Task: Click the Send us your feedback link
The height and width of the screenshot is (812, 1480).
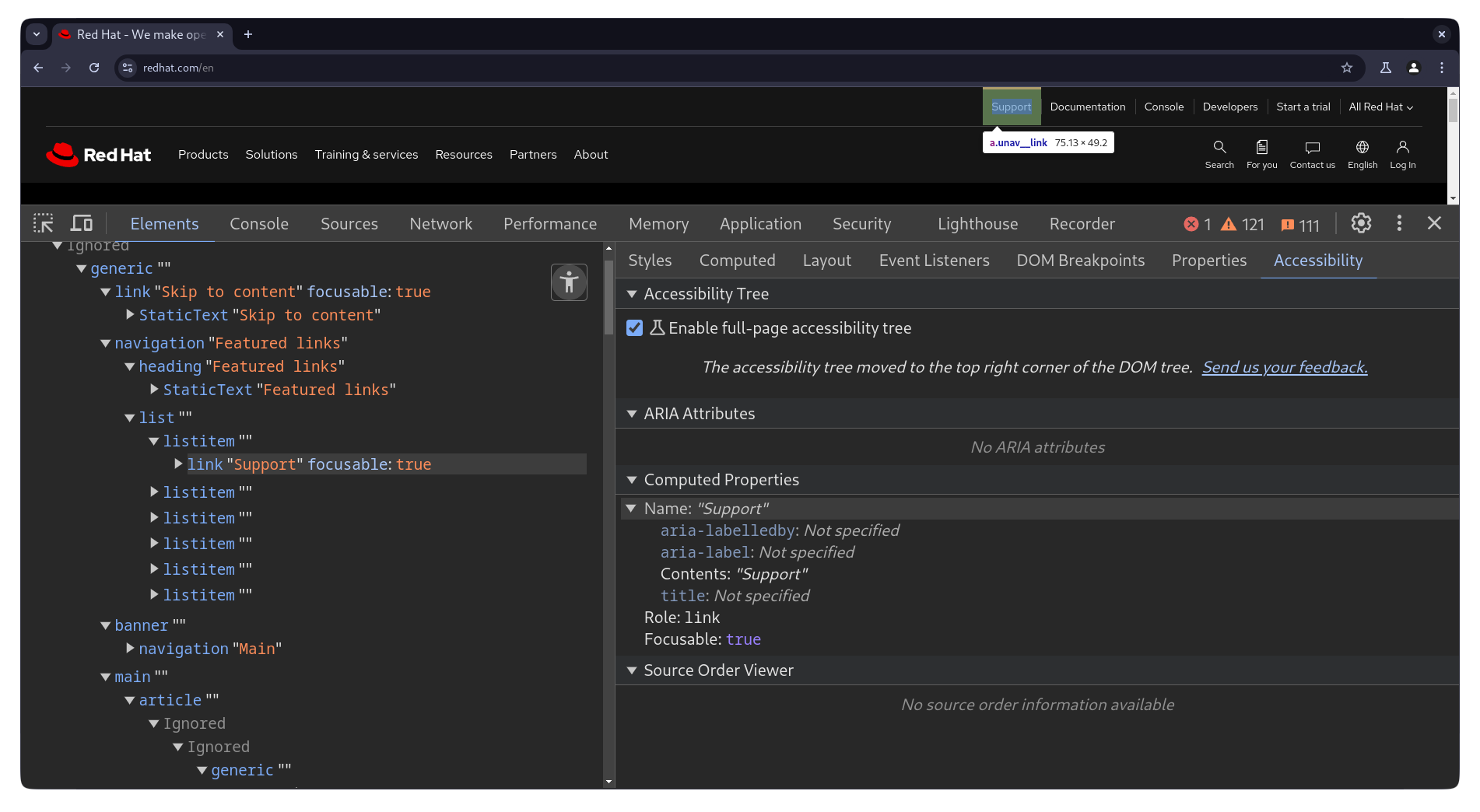Action: [1284, 366]
